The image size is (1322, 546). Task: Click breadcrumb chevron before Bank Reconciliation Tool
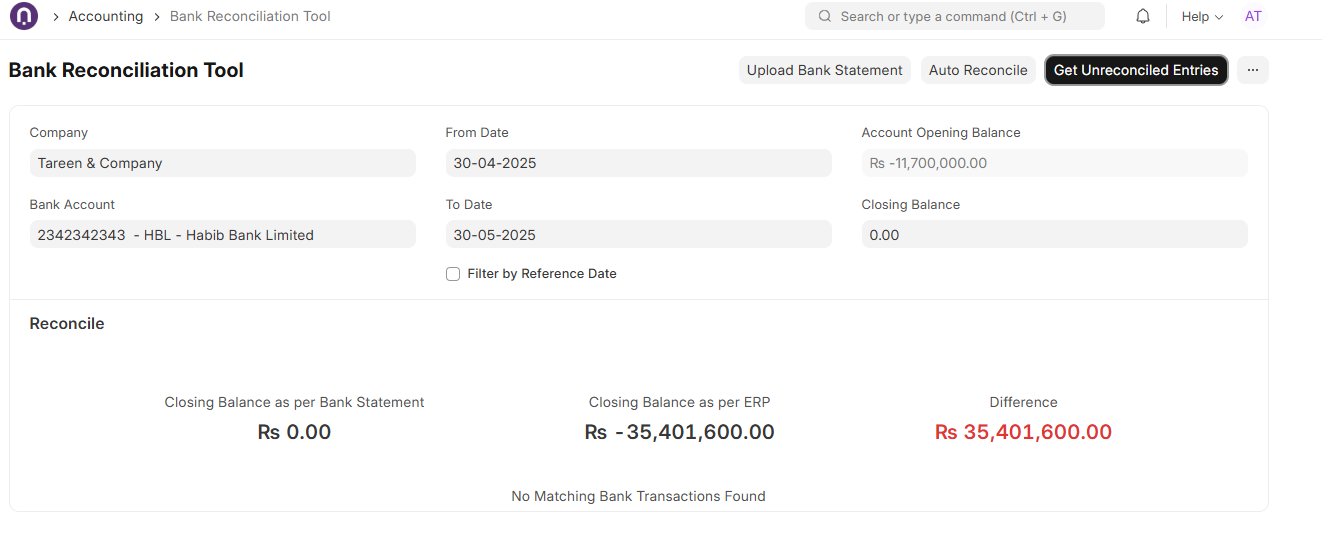pos(157,17)
